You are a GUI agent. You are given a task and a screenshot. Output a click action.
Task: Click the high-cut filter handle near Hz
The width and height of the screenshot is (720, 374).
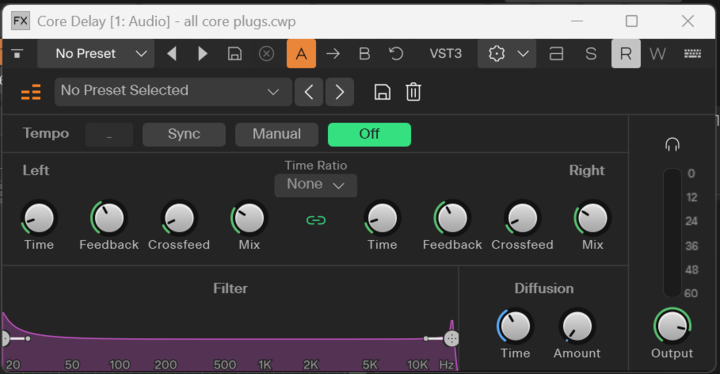(451, 339)
